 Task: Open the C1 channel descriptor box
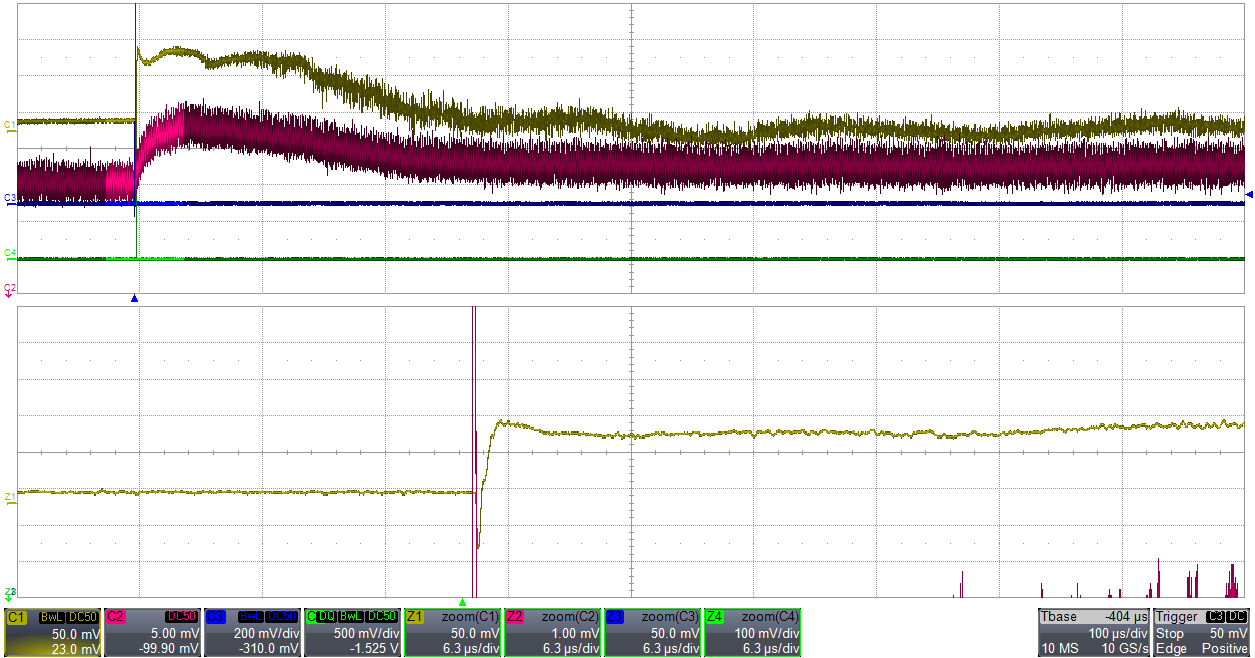pyautogui.click(x=52, y=632)
